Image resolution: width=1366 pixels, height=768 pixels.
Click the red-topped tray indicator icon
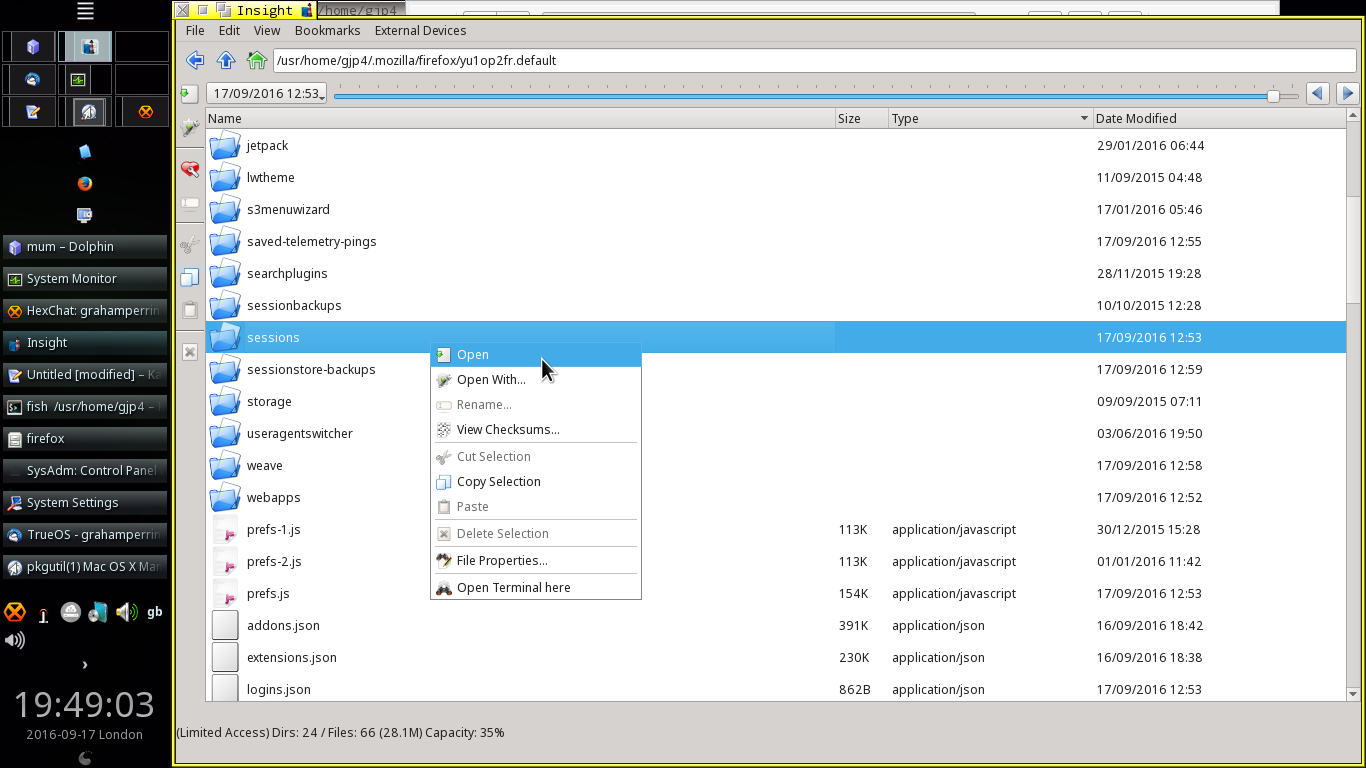[x=43, y=615]
